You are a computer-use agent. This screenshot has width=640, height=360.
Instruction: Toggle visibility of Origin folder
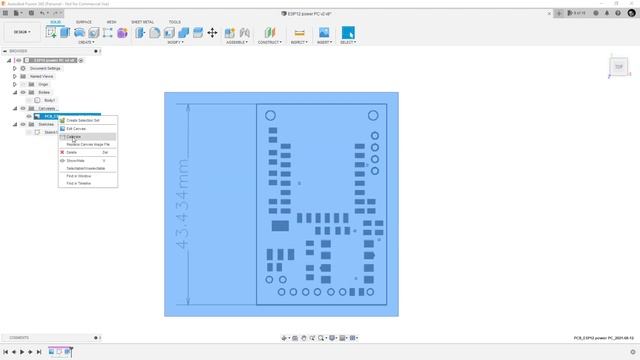pos(23,84)
